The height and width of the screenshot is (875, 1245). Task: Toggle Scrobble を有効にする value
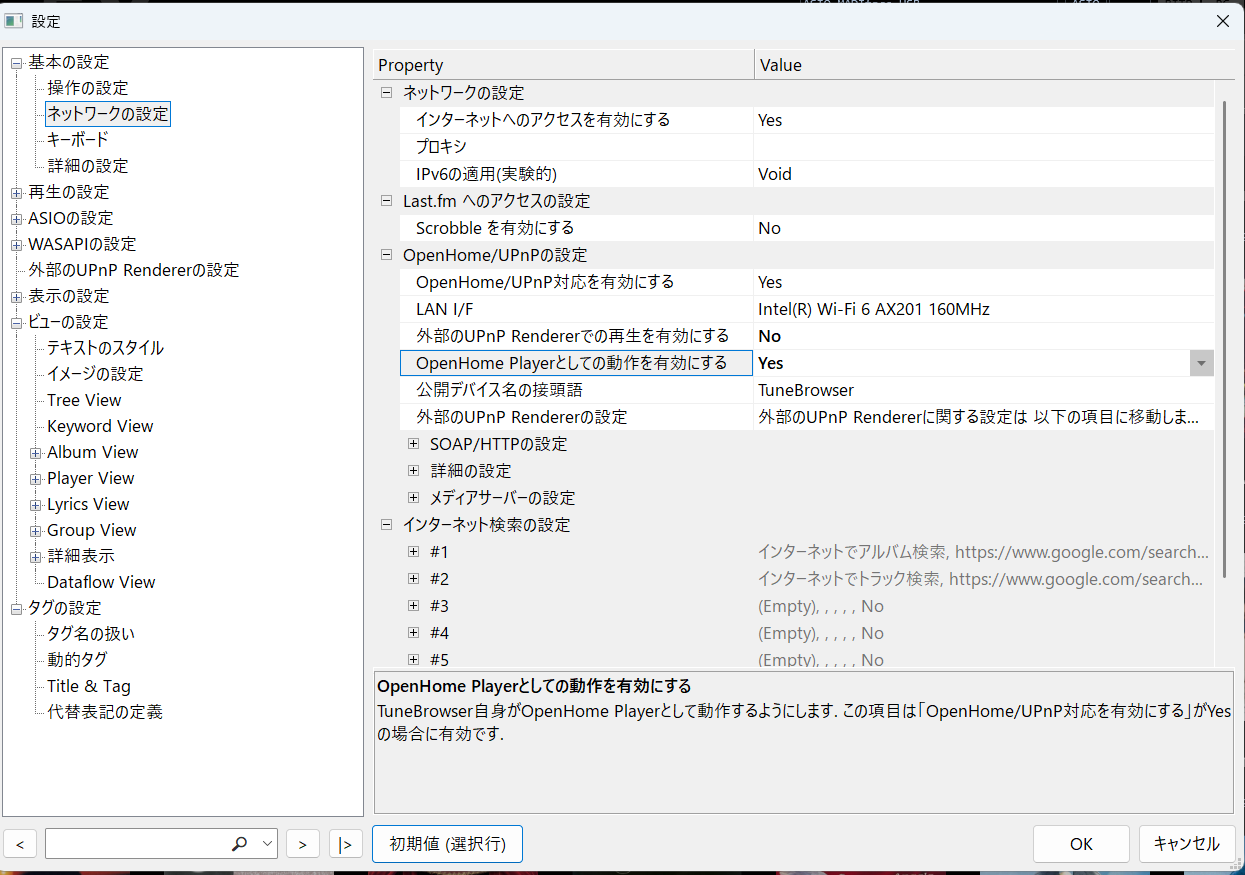pos(770,228)
